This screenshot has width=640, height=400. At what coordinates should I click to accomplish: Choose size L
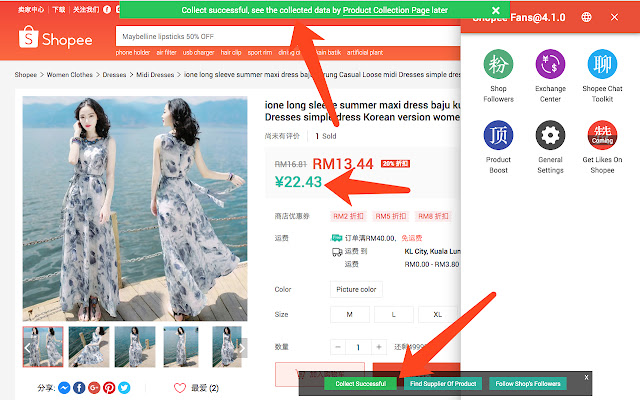point(393,314)
